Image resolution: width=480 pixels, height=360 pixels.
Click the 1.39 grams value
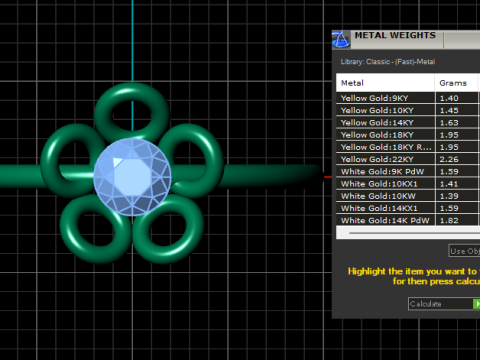point(449,196)
